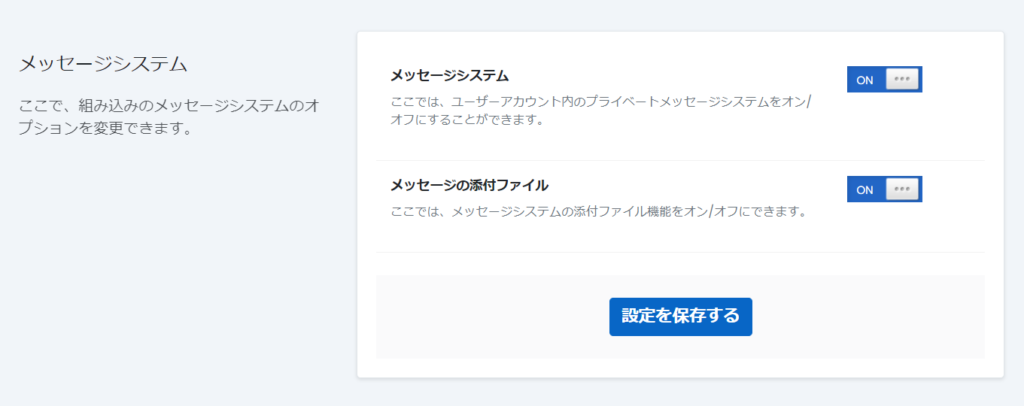Click the ON label of メッセージシステム switch
The height and width of the screenshot is (406, 1024).
pyautogui.click(x=865, y=80)
